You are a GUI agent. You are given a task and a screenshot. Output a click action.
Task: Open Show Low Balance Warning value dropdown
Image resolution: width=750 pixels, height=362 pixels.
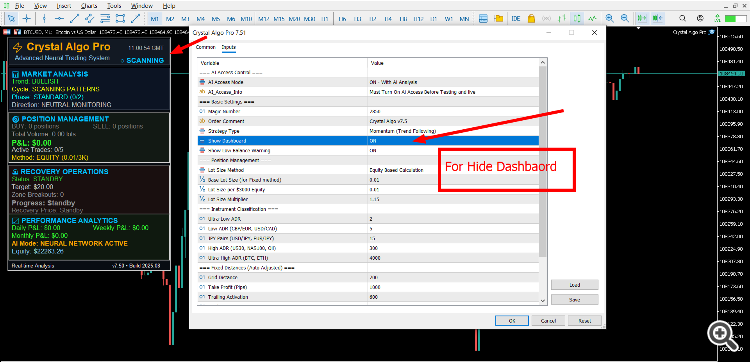pyautogui.click(x=453, y=151)
